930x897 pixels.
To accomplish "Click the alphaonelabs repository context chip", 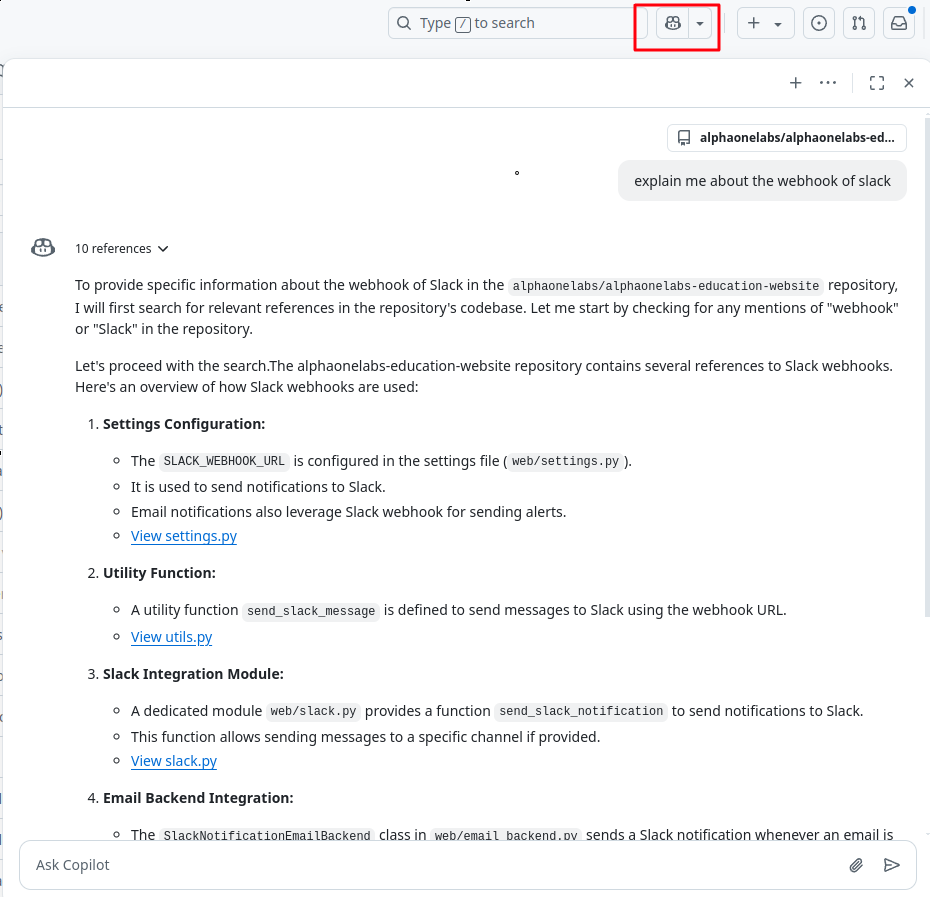I will (x=786, y=138).
